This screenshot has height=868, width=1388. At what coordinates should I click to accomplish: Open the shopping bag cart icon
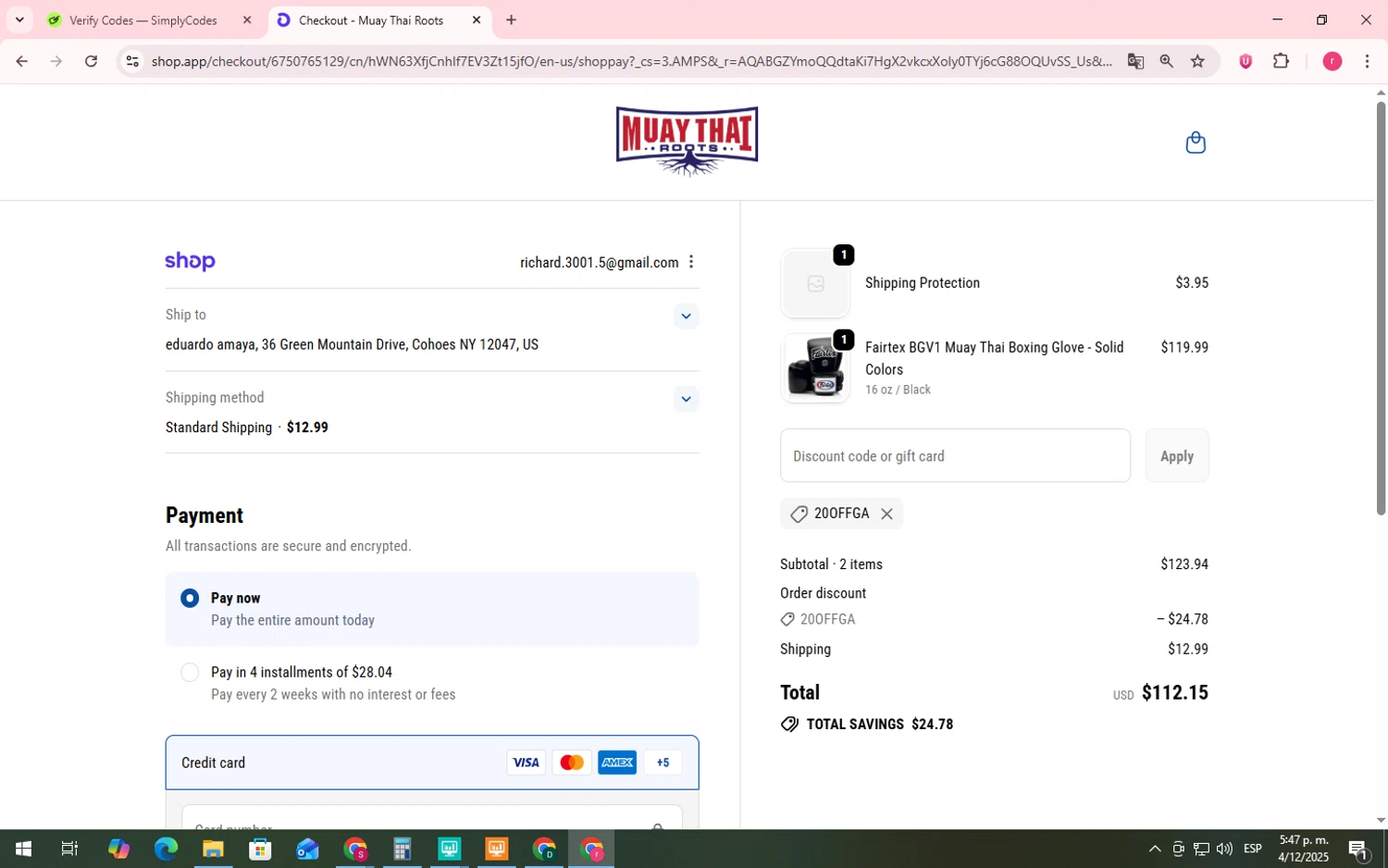coord(1196,143)
